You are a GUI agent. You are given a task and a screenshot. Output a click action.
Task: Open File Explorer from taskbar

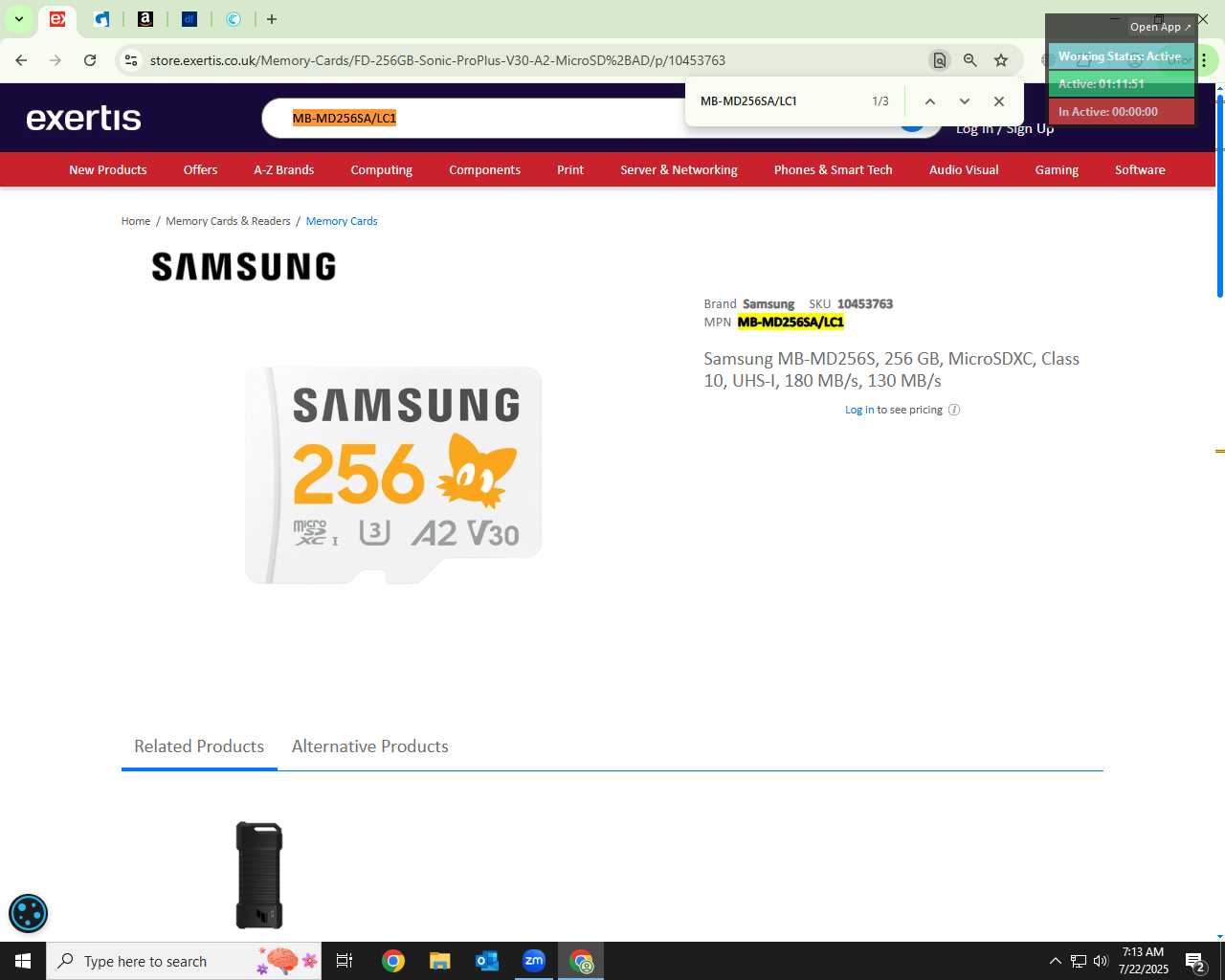(x=439, y=961)
